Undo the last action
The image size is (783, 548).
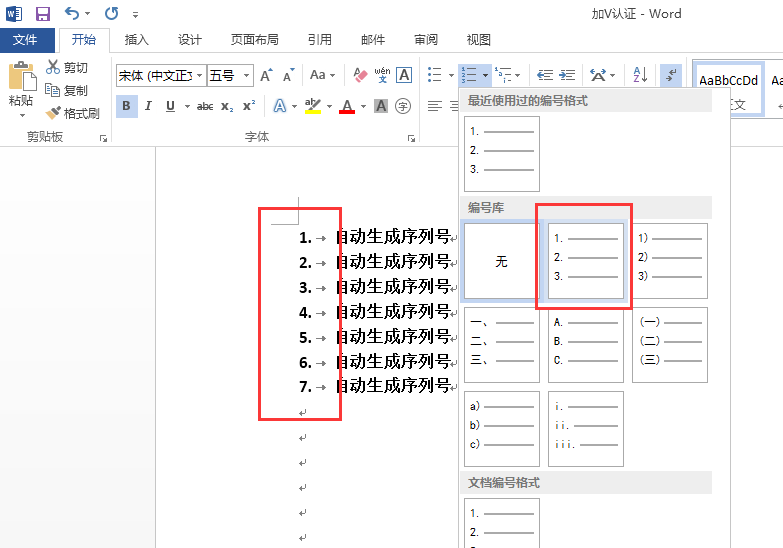(x=72, y=13)
